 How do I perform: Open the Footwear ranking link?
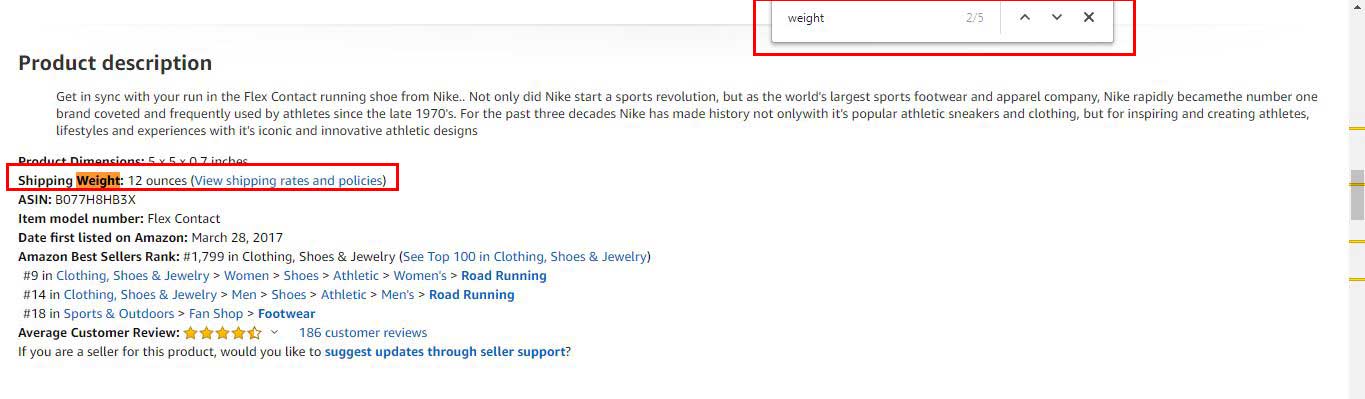click(x=287, y=314)
